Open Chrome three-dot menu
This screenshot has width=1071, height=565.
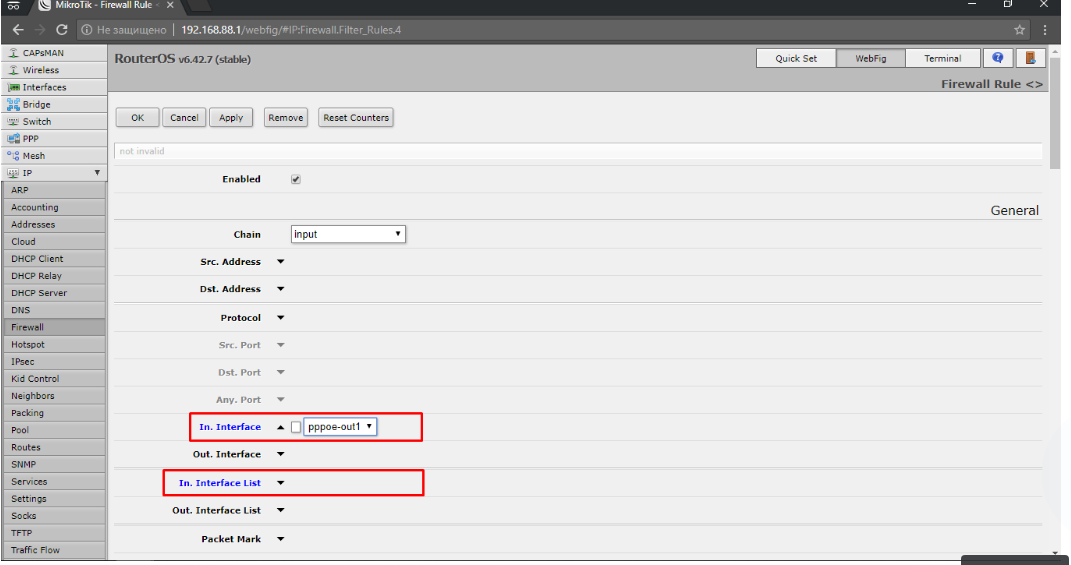click(1045, 29)
